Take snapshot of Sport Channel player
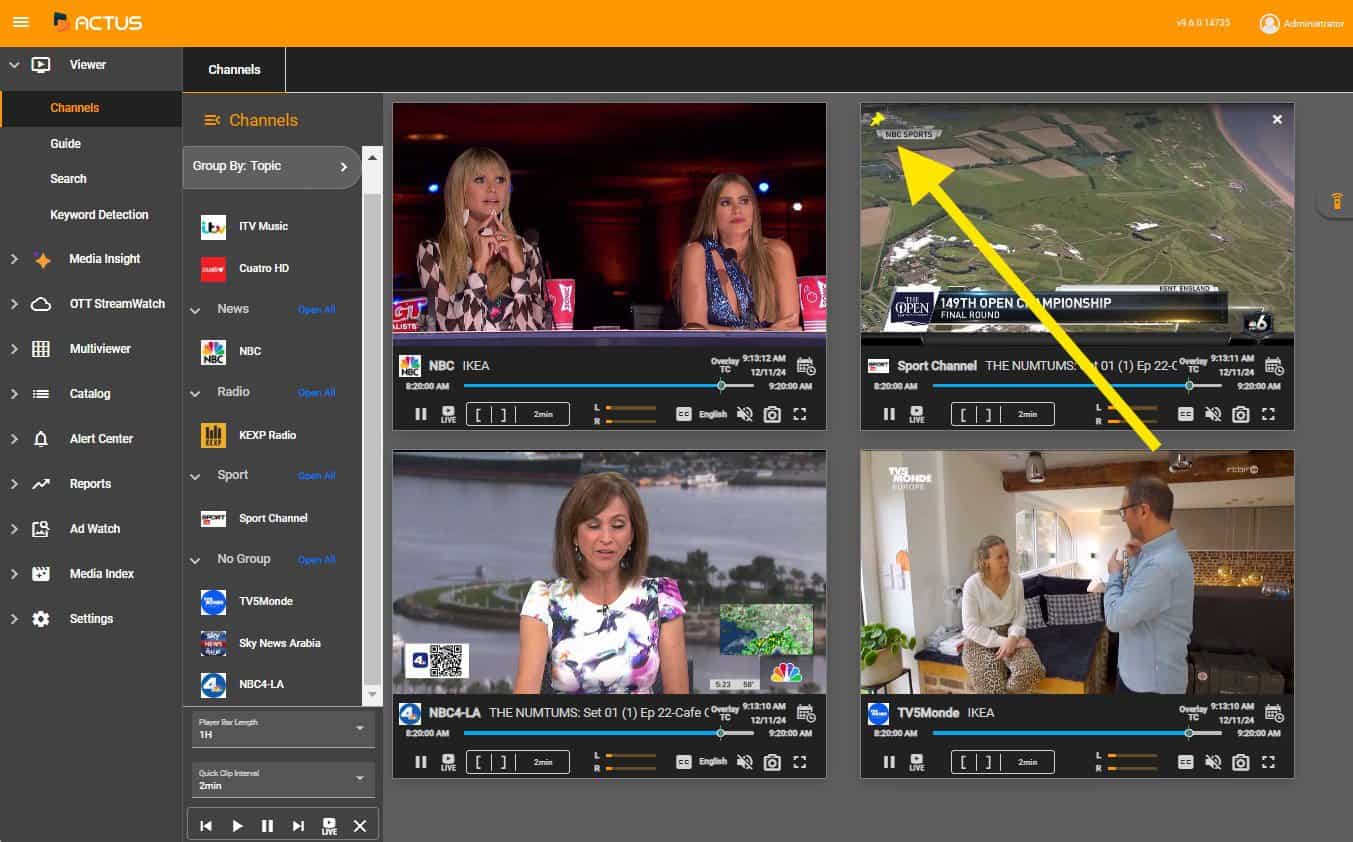1353x842 pixels. [x=1240, y=414]
